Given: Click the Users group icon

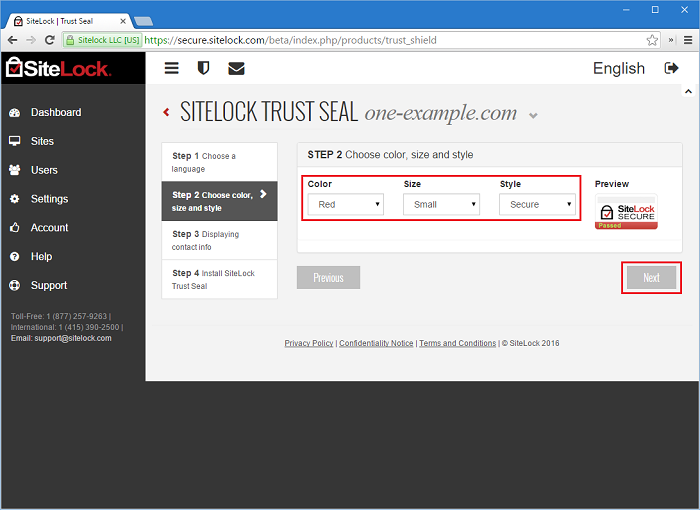Looking at the screenshot, I should pyautogui.click(x=15, y=170).
